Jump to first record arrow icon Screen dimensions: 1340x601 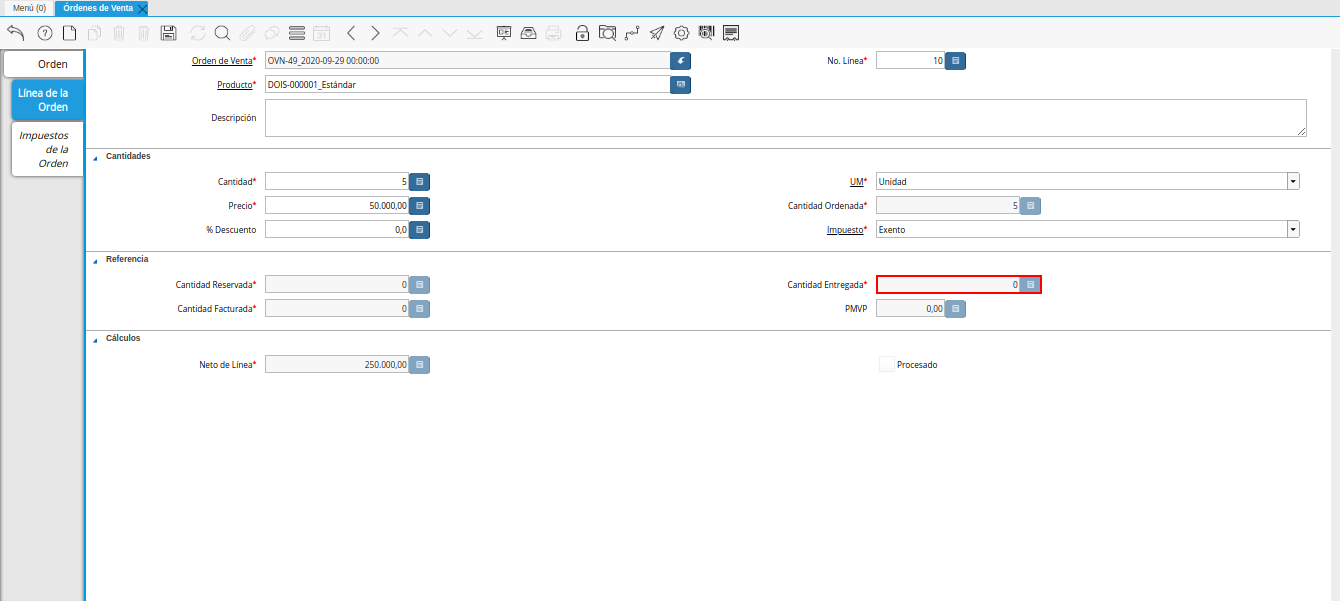(x=400, y=33)
